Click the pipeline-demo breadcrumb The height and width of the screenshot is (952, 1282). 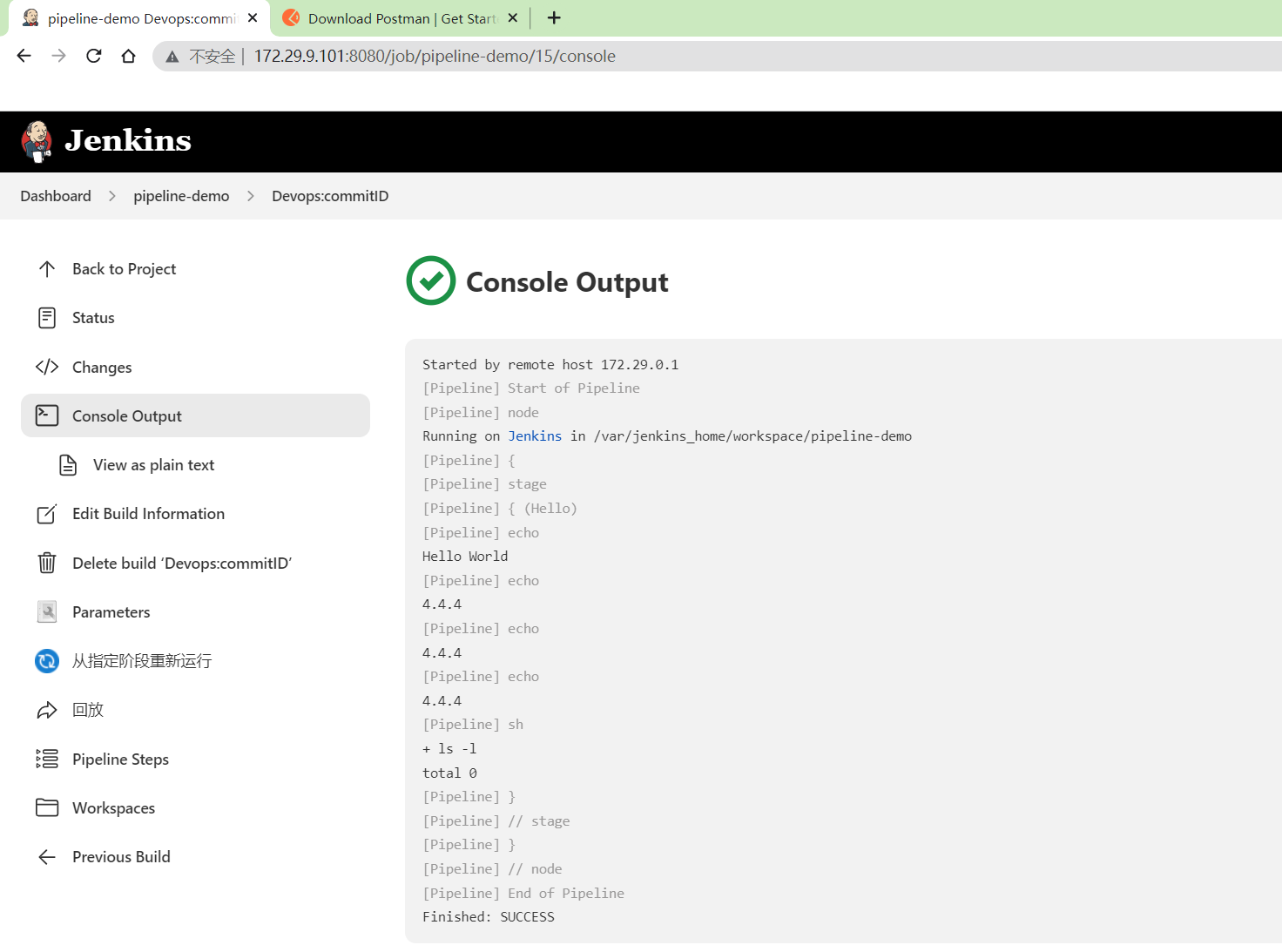(181, 196)
